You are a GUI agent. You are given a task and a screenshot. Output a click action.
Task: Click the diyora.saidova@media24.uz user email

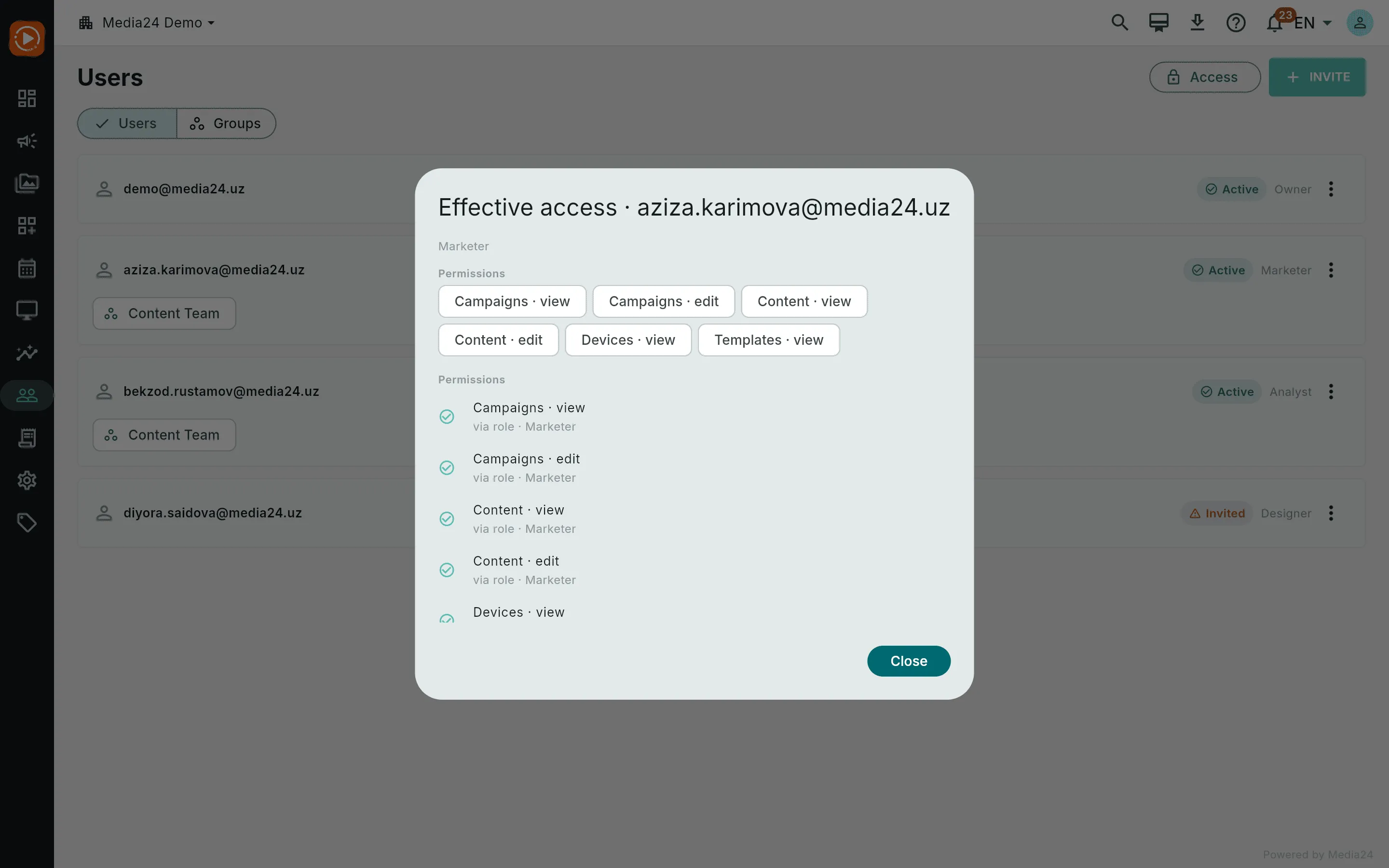coord(212,513)
